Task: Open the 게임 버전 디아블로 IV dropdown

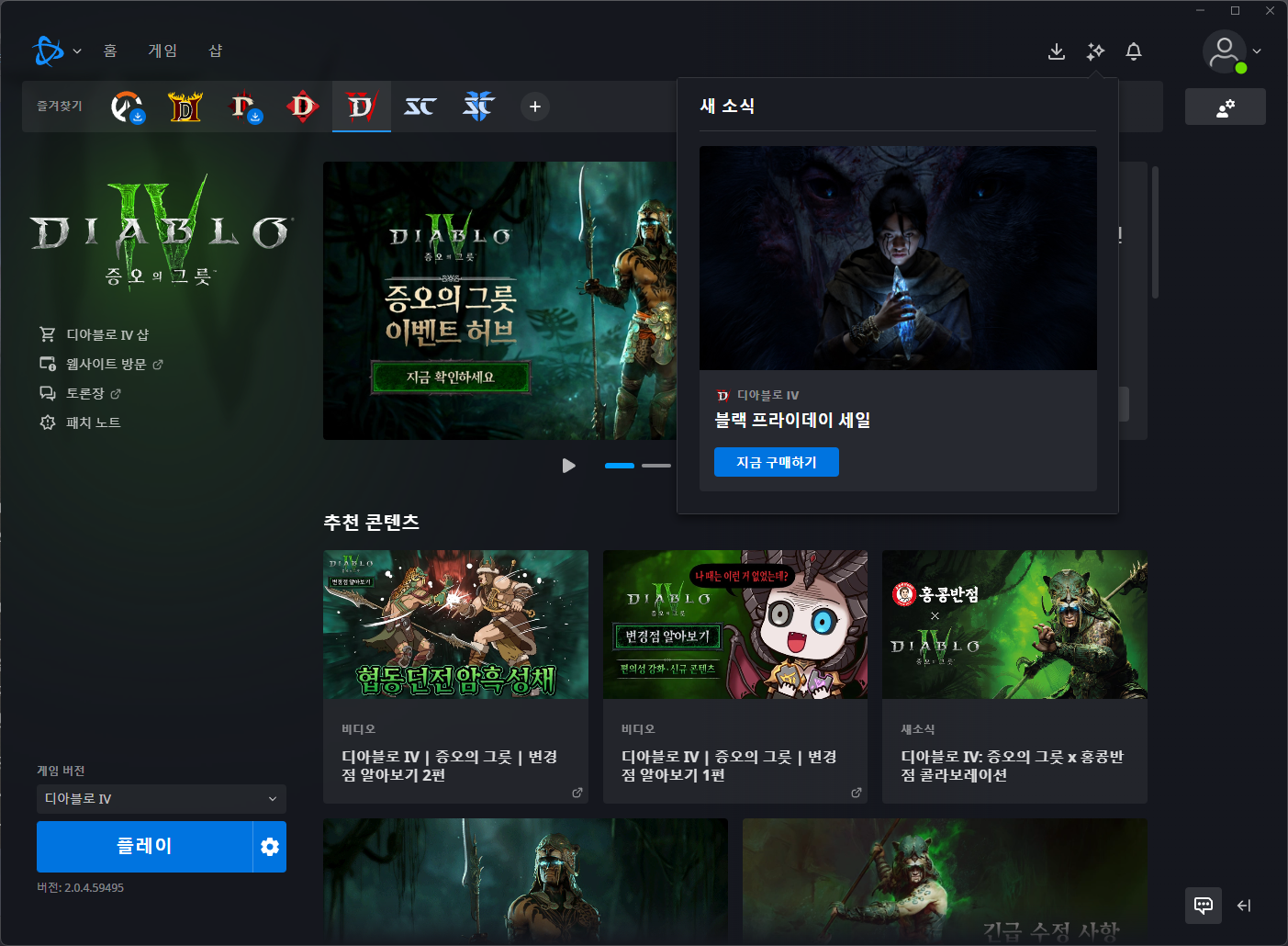Action: [x=162, y=799]
